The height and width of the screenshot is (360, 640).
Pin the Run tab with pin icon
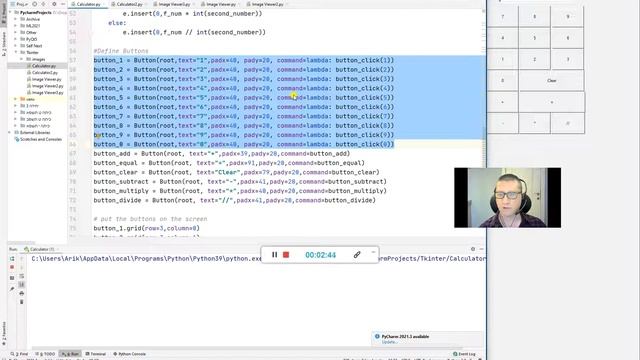[x=12, y=289]
